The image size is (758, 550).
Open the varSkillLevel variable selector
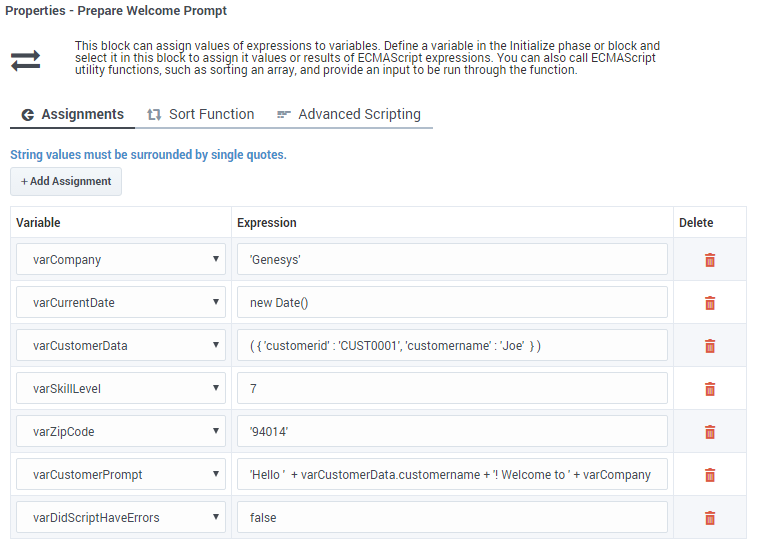[x=120, y=389]
